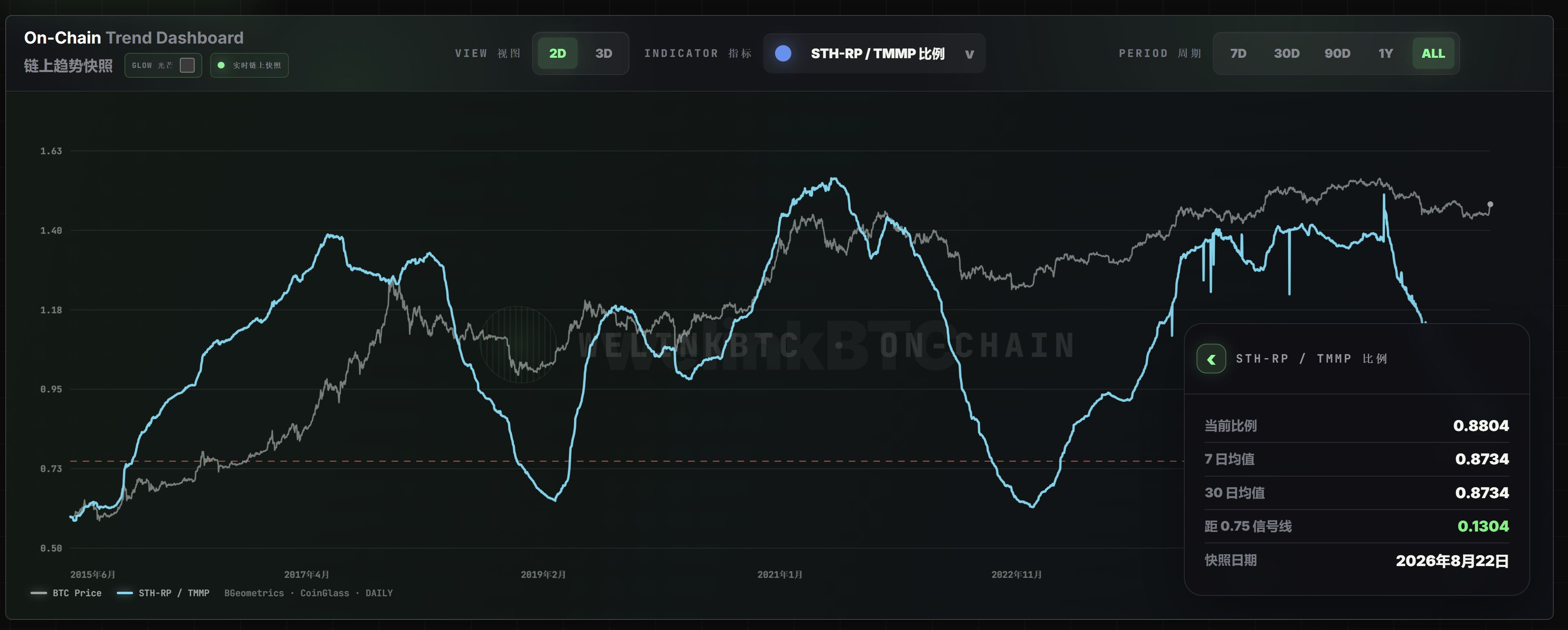Select the 7D period
The image size is (1568, 630).
click(x=1238, y=54)
